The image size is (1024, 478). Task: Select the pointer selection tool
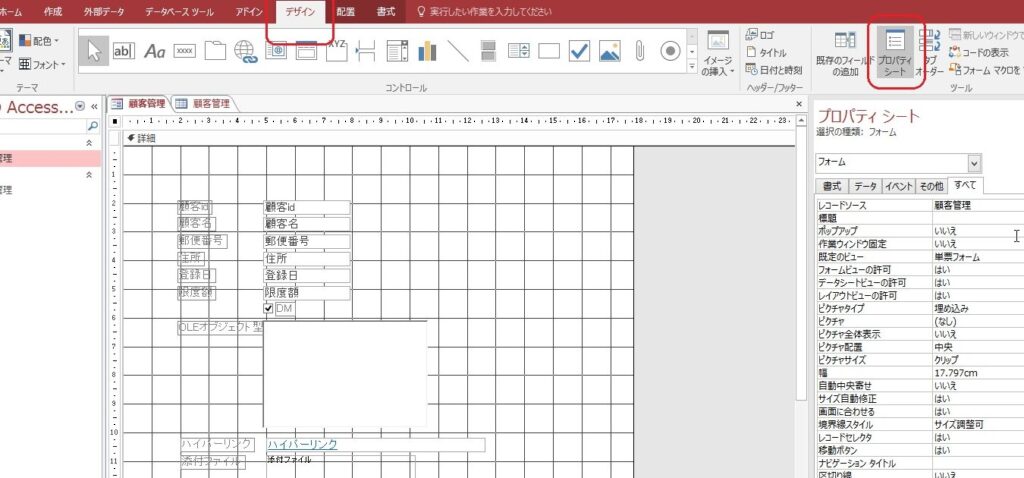tap(93, 50)
